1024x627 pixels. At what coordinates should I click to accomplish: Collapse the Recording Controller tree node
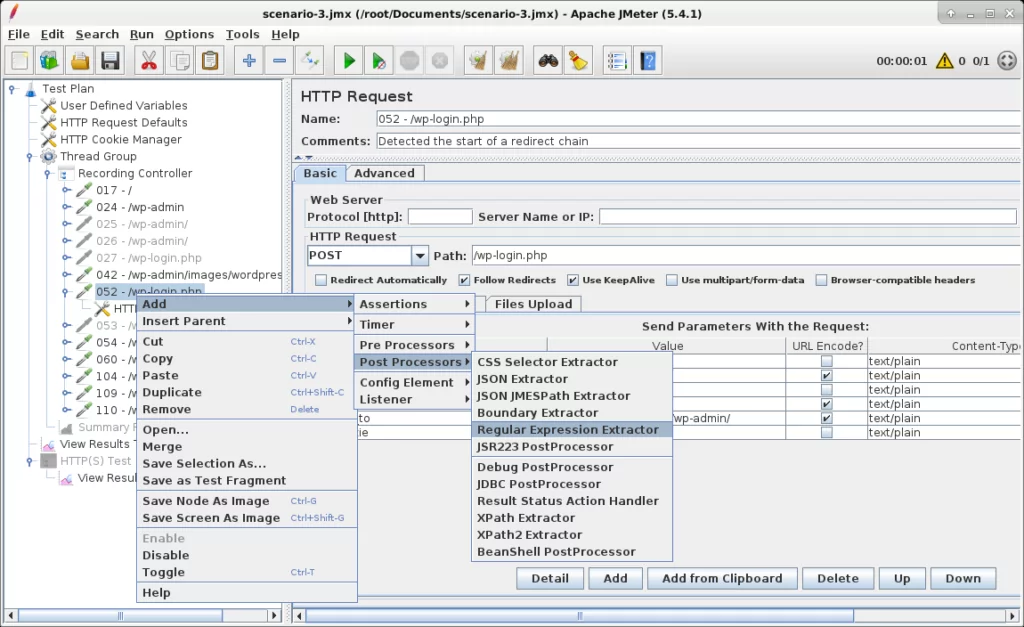tap(49, 173)
